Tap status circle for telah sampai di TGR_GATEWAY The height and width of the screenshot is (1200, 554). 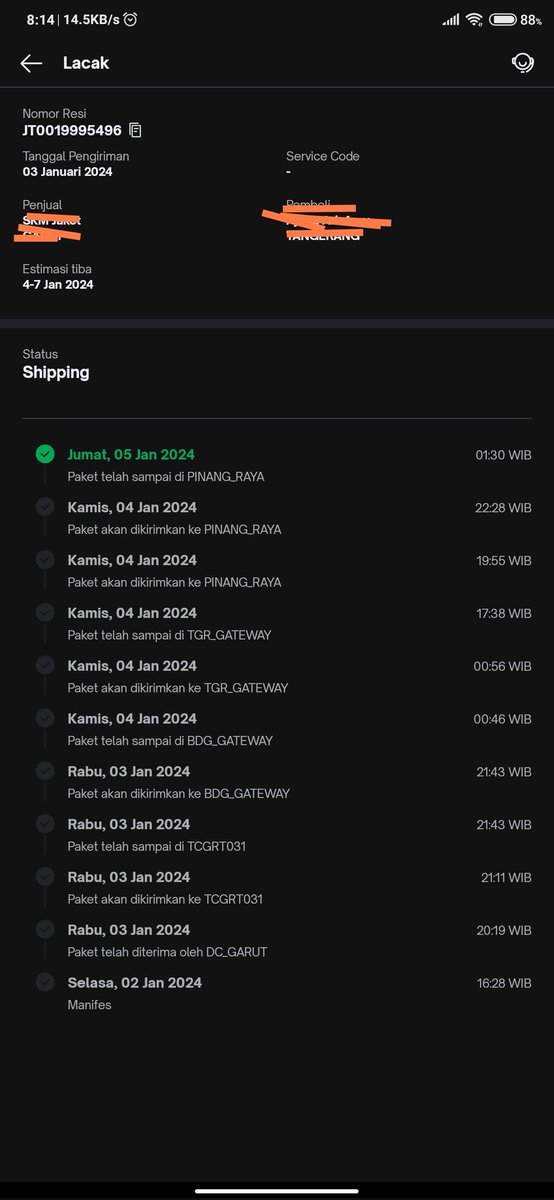click(x=45, y=612)
